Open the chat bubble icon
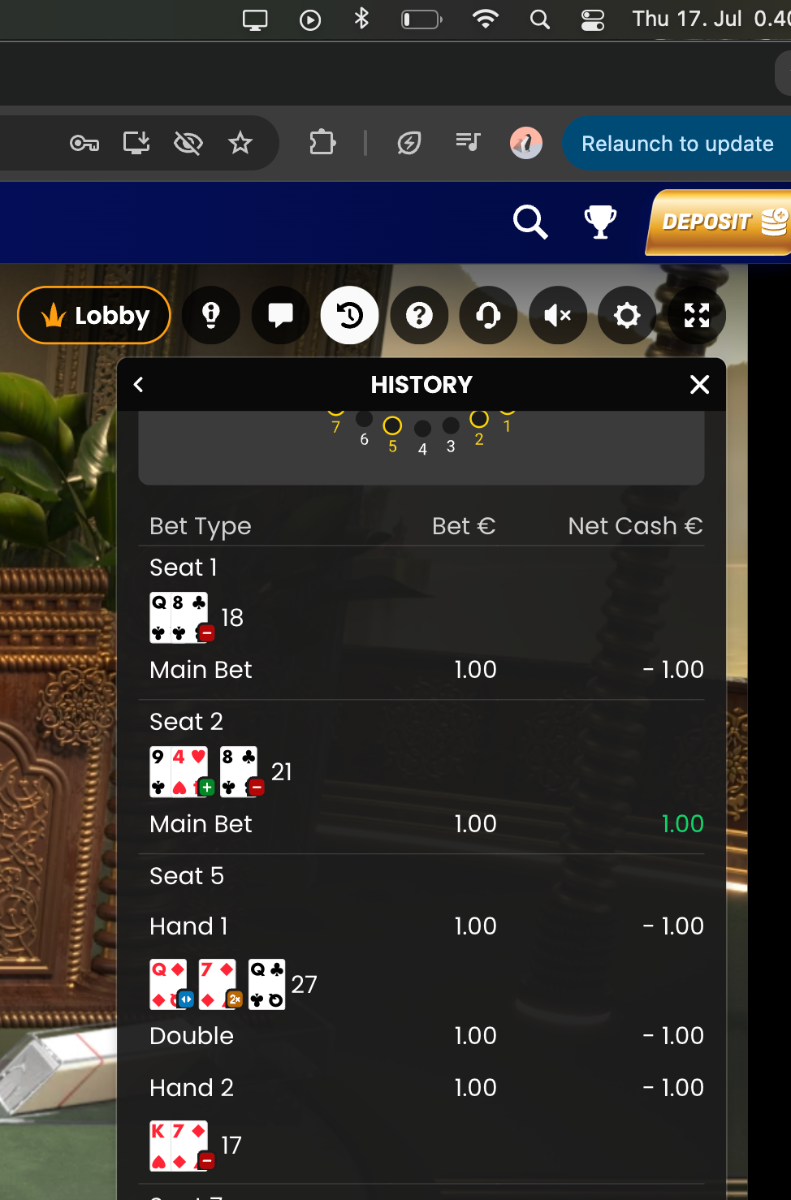 coord(280,316)
